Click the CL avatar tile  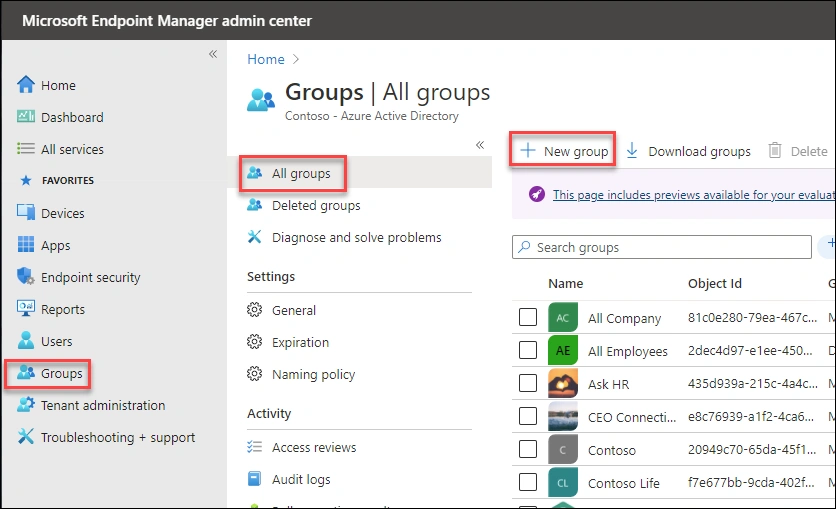tap(562, 482)
